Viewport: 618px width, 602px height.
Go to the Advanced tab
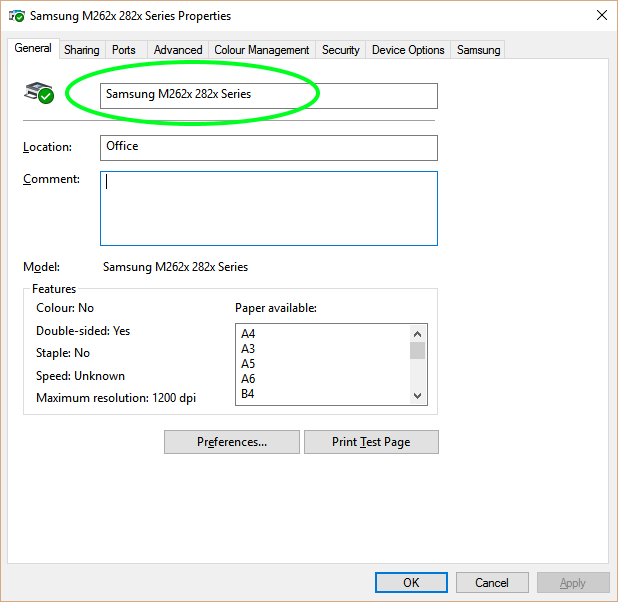click(x=178, y=50)
